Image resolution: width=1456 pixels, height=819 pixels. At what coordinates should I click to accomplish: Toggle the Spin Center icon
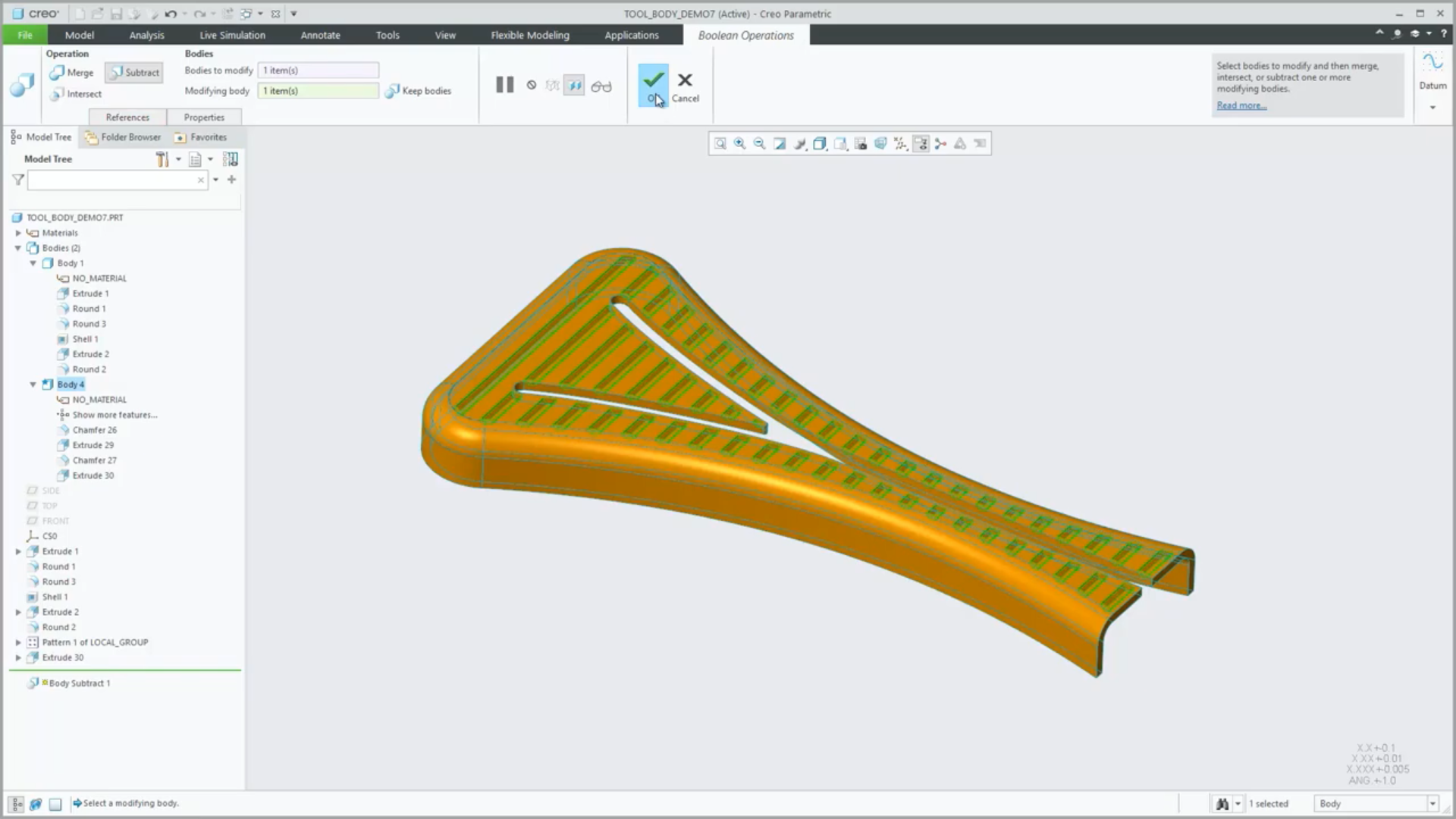point(940,144)
